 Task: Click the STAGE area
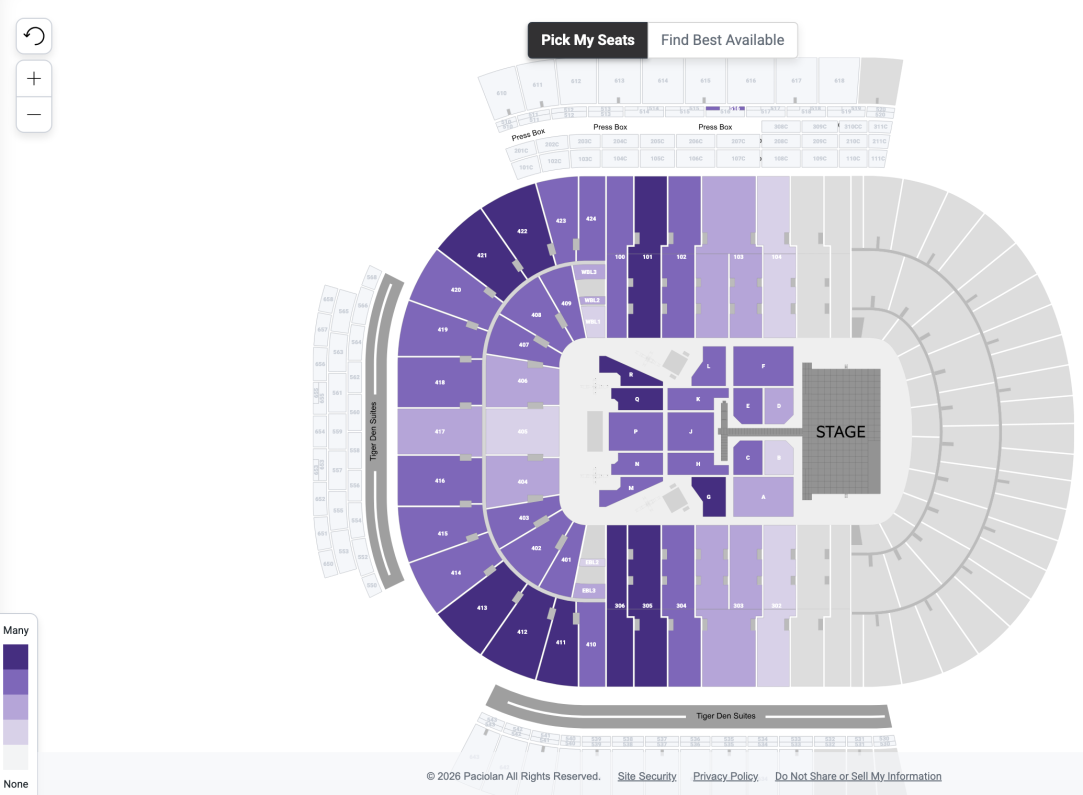click(840, 431)
